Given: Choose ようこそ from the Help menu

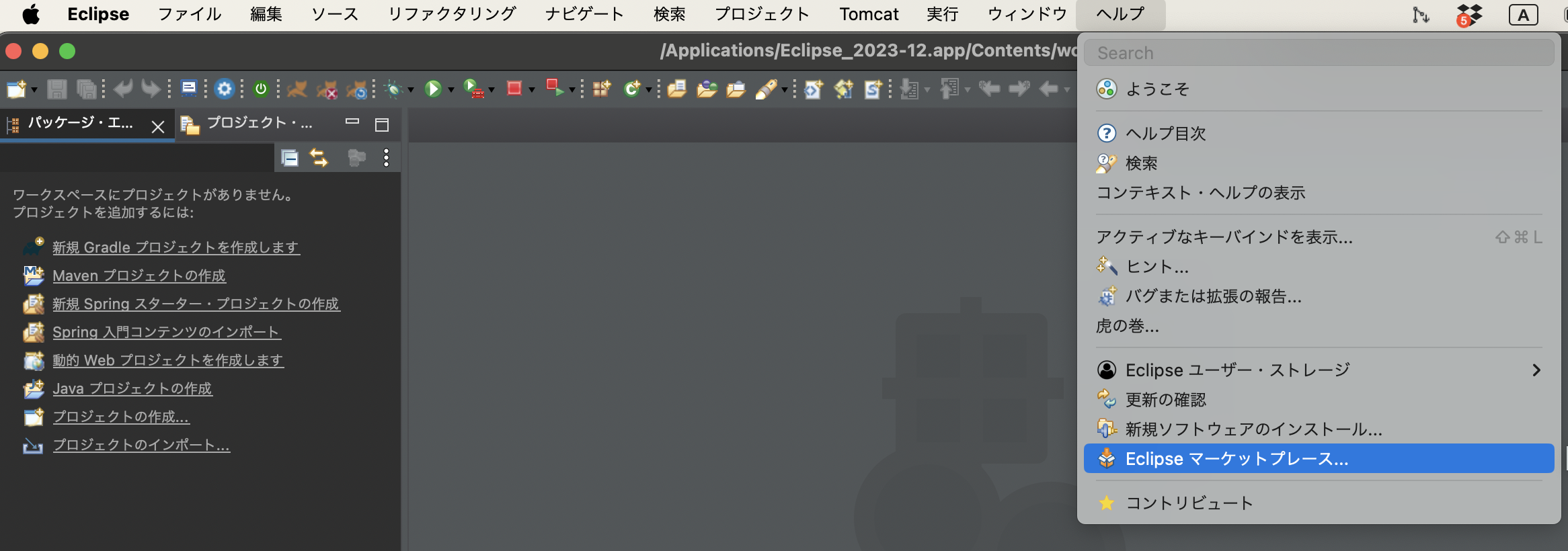Looking at the screenshot, I should pyautogui.click(x=1319, y=89).
